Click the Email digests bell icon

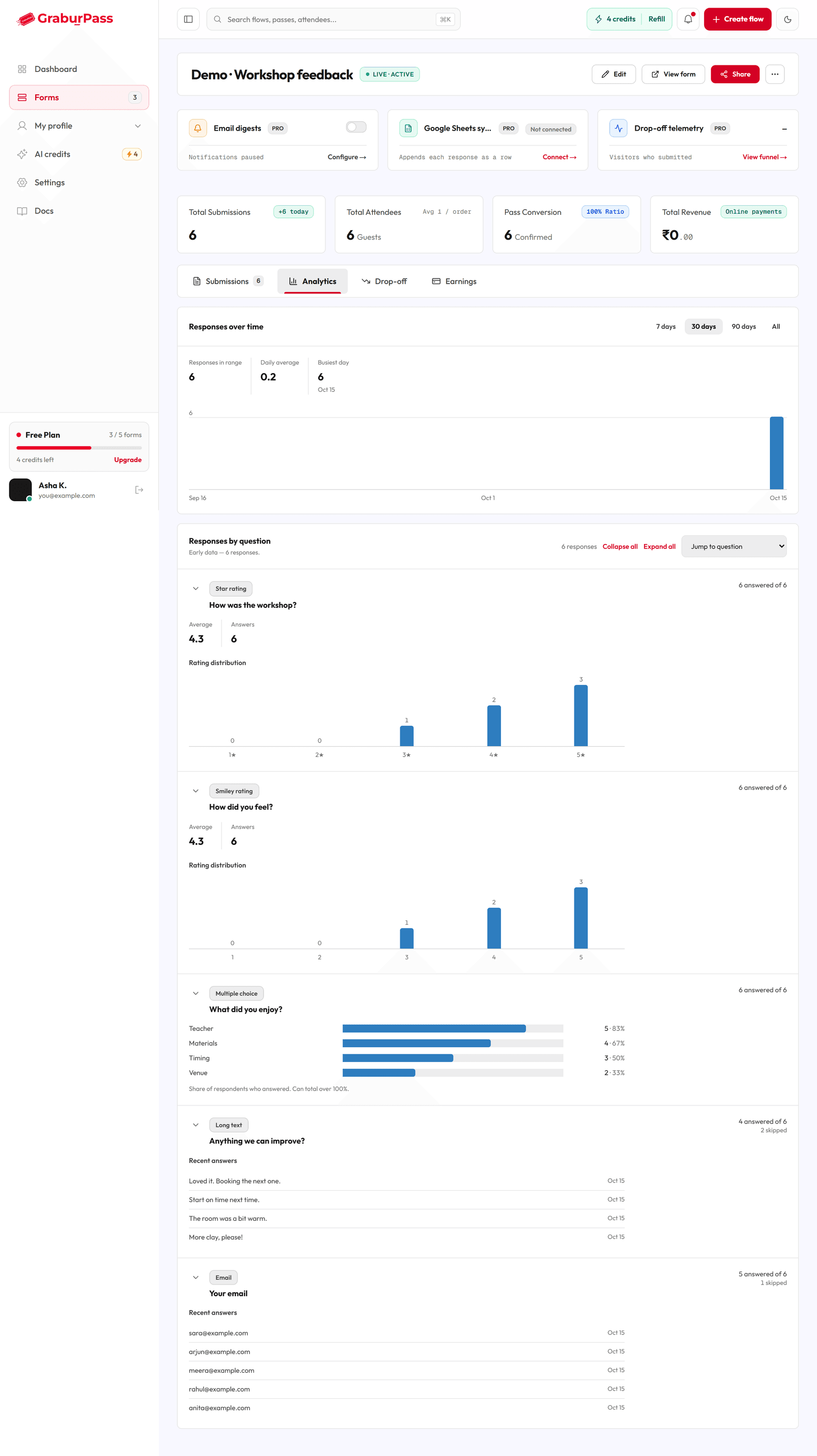(x=198, y=128)
